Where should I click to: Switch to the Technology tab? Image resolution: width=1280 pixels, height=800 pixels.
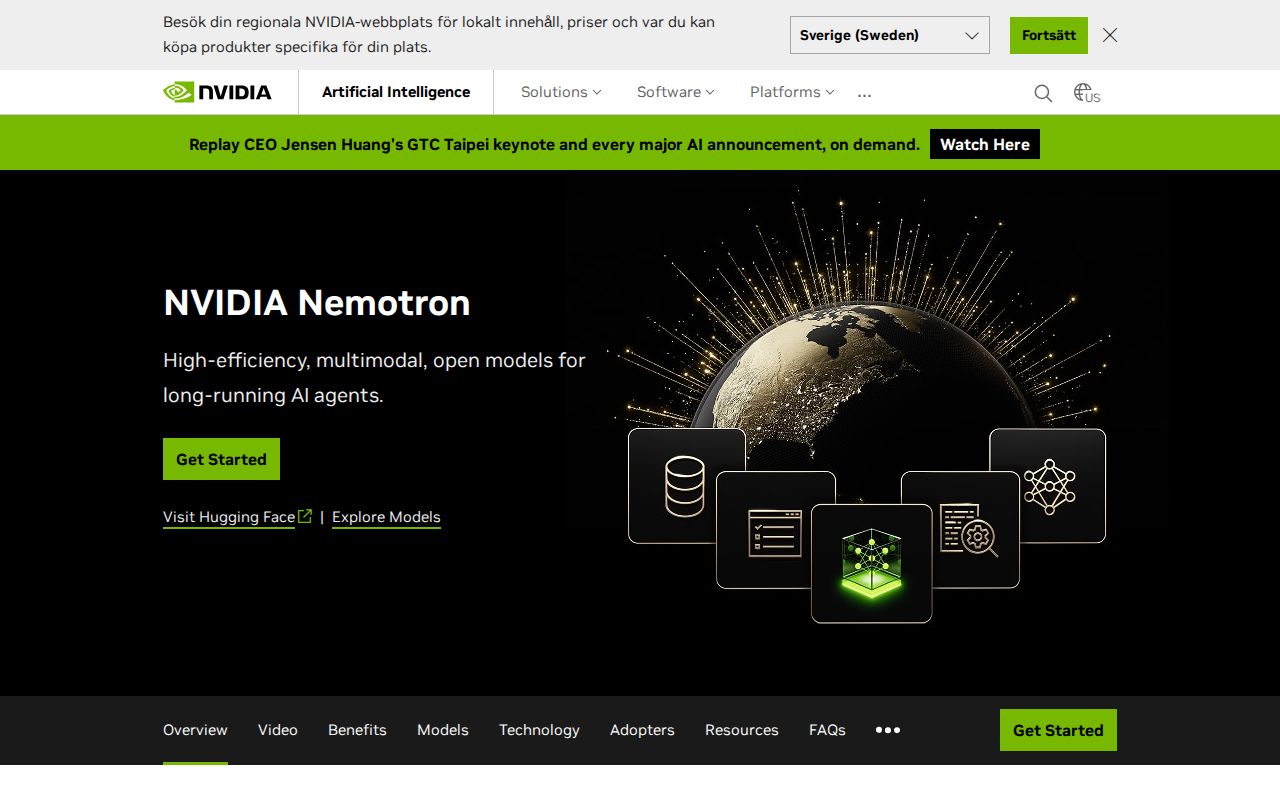point(539,730)
